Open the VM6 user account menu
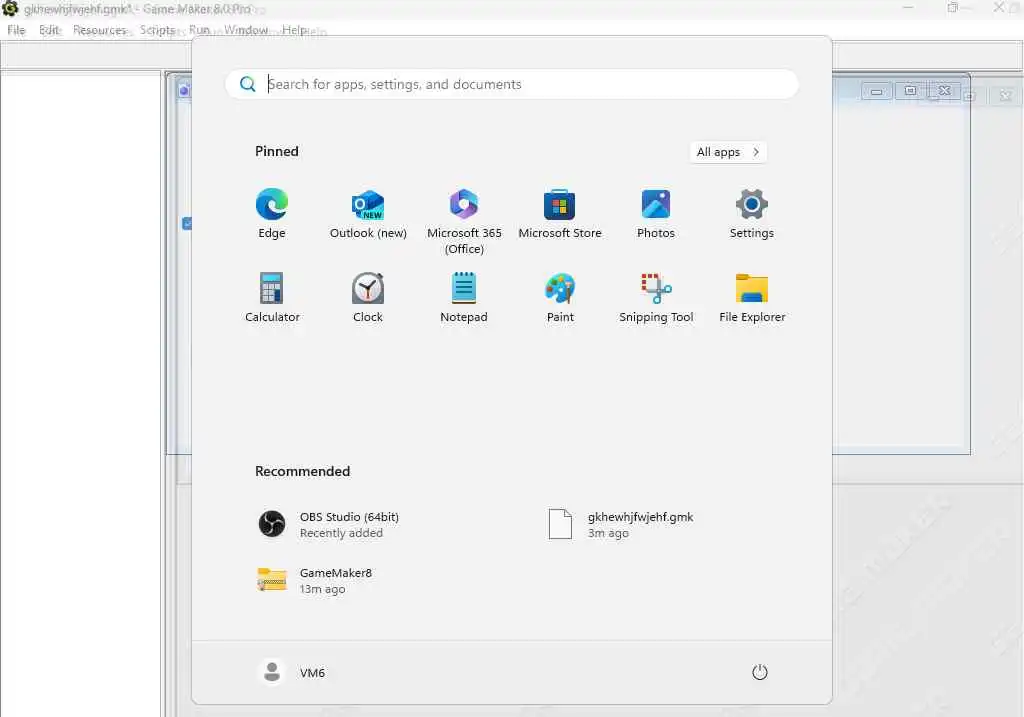Image resolution: width=1024 pixels, height=717 pixels. click(x=291, y=672)
